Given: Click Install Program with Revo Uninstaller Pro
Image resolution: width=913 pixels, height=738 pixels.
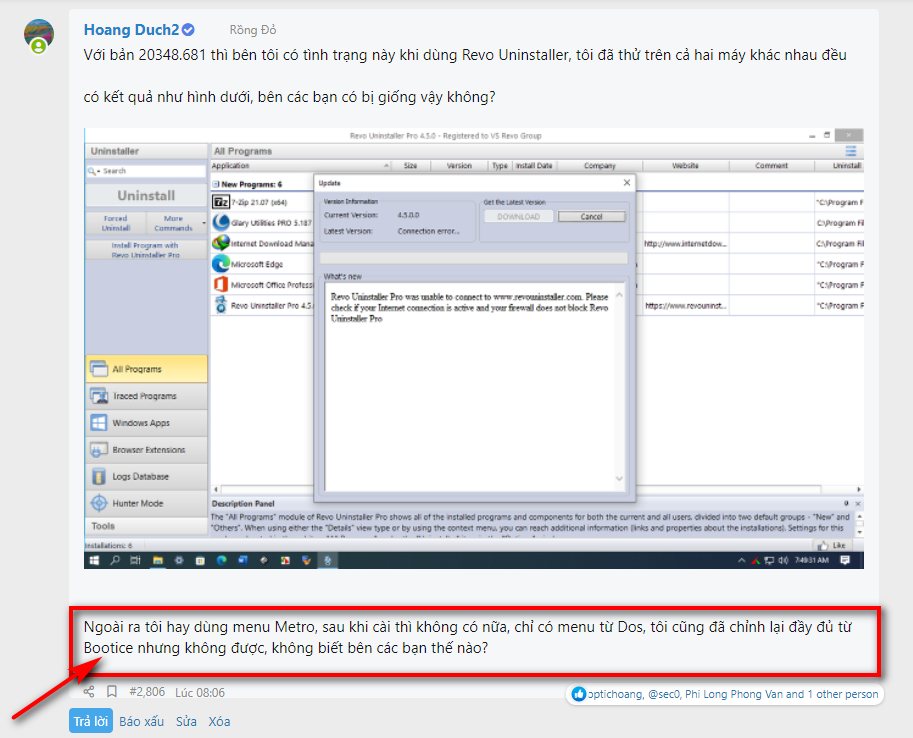Looking at the screenshot, I should click(x=146, y=250).
